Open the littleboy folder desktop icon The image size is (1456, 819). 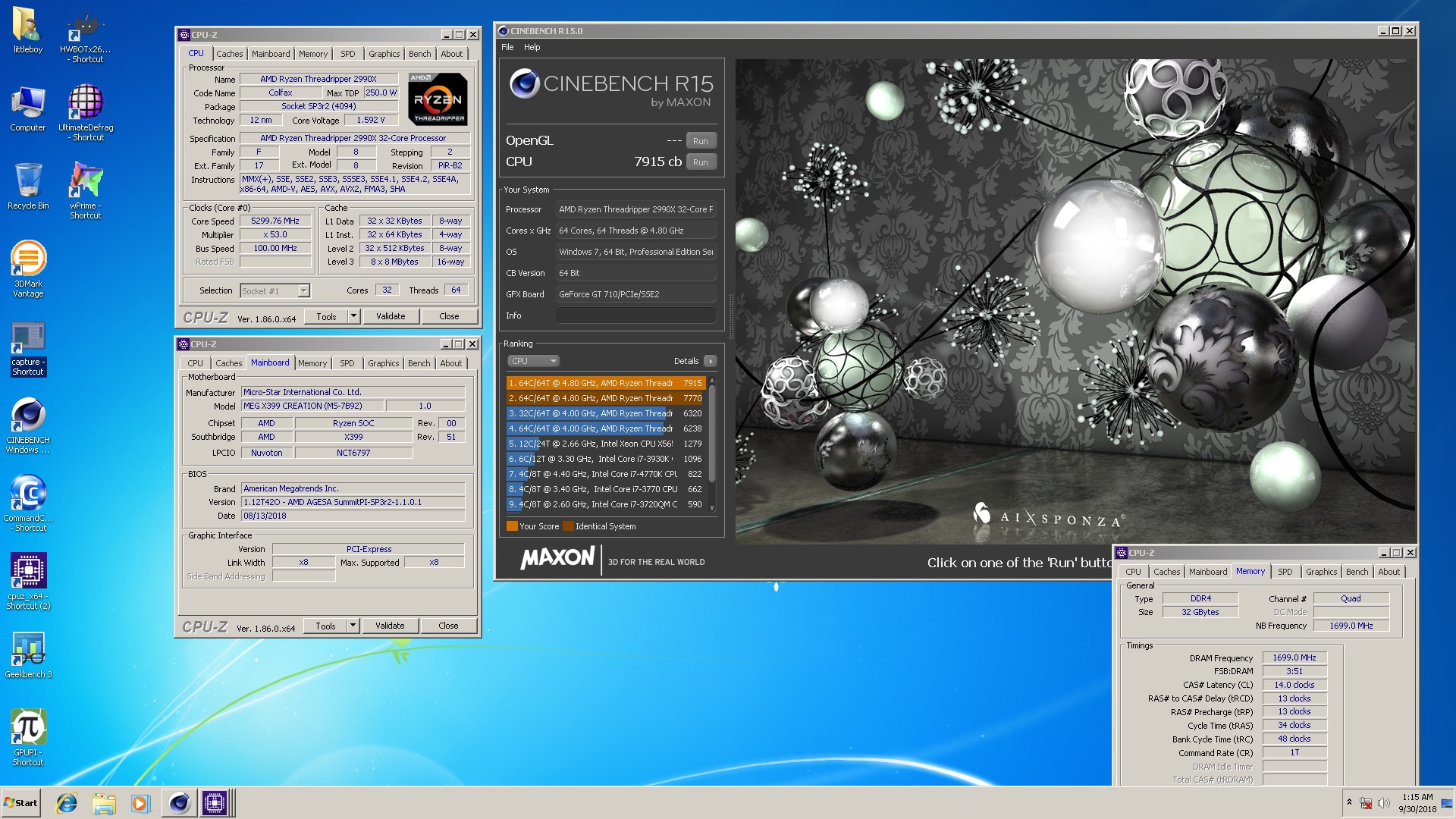coord(28,30)
